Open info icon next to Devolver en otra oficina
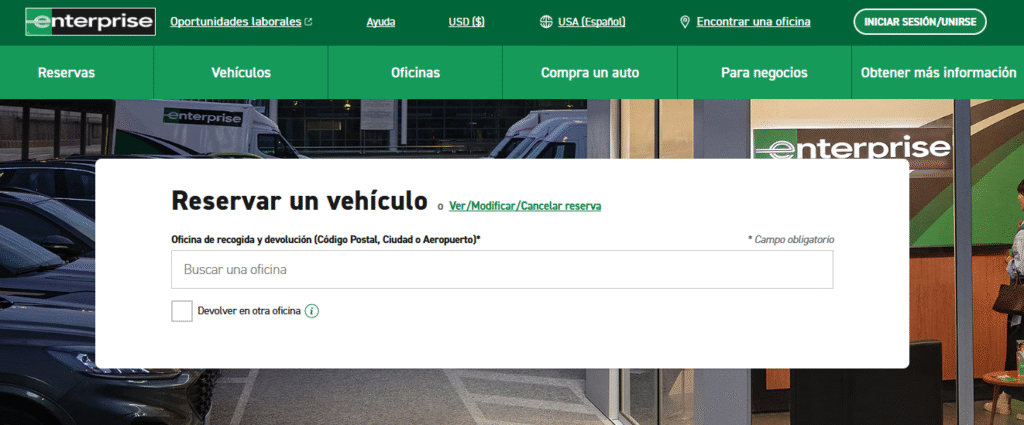Viewport: 1024px width, 425px height. [x=312, y=311]
